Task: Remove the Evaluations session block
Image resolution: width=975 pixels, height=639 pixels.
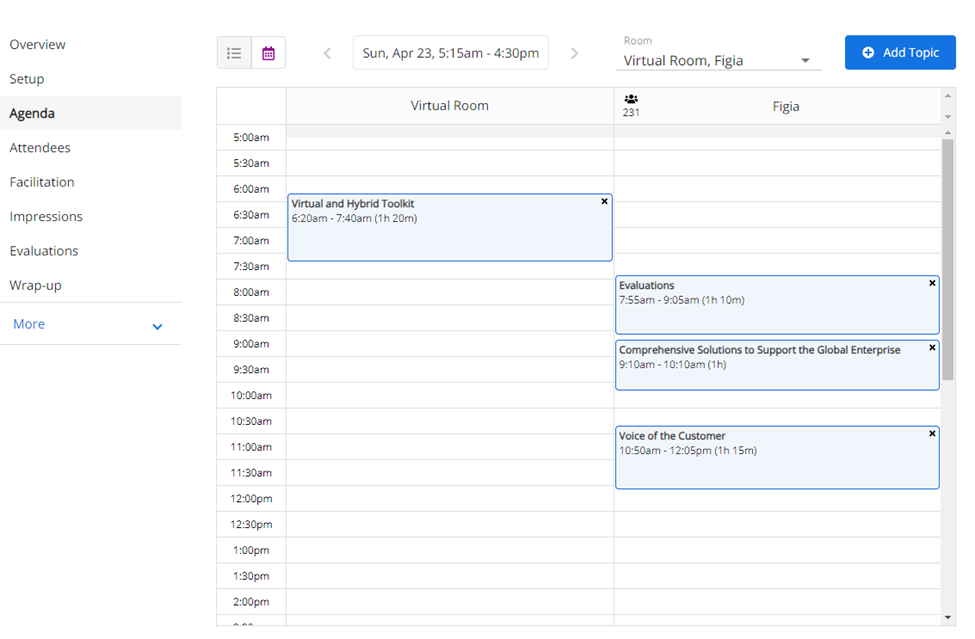Action: 932,283
